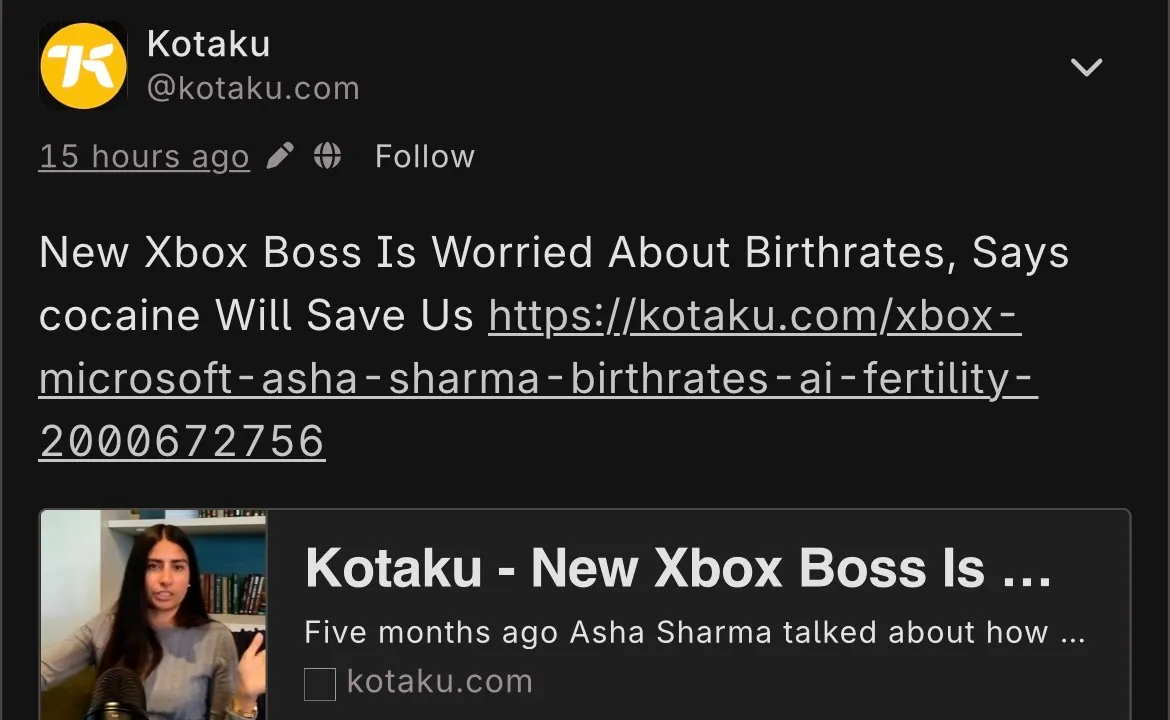Open the kotaku.com/xbox article URL link
The width and height of the screenshot is (1170, 720).
(754, 316)
